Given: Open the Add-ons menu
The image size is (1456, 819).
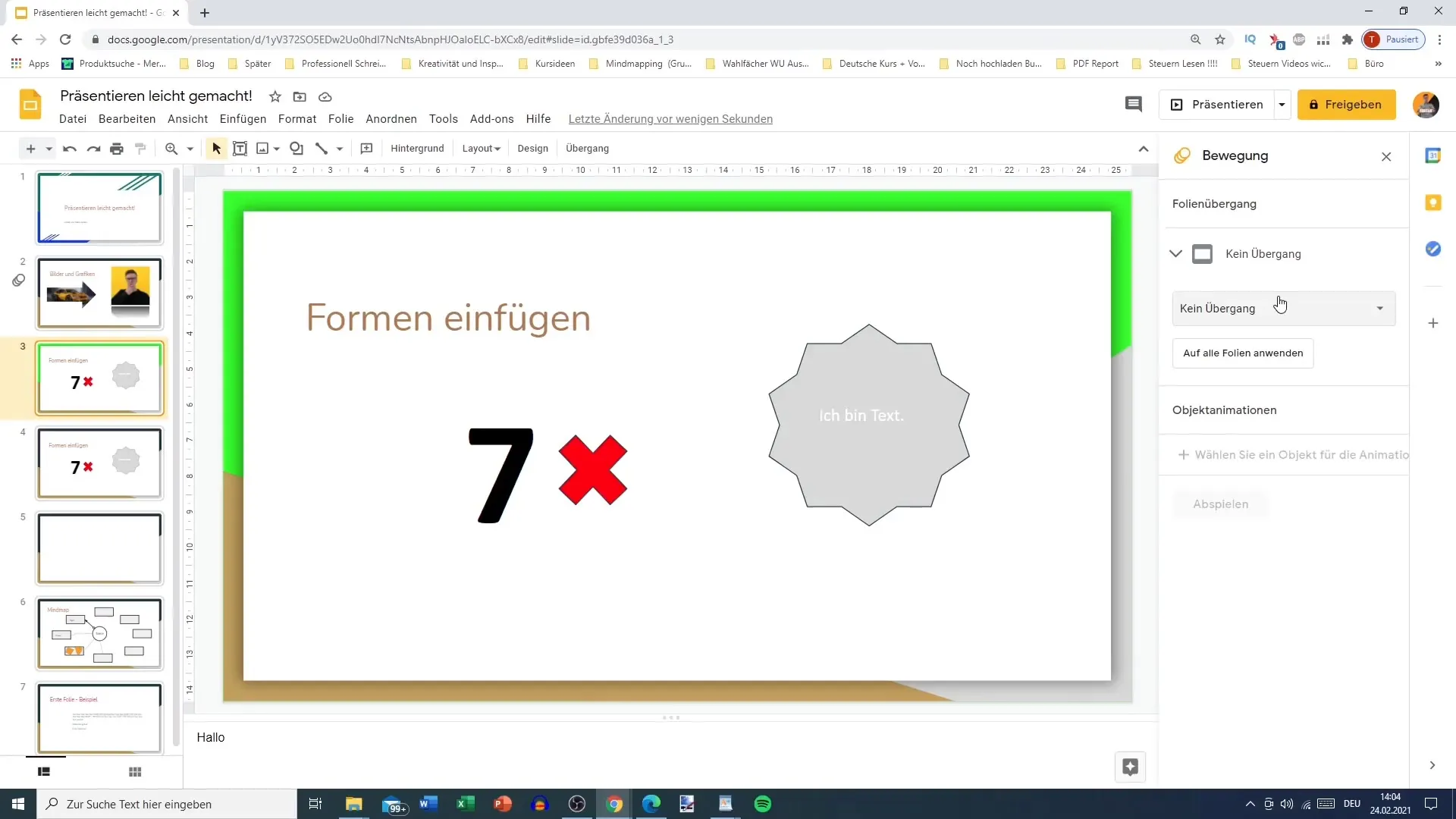Looking at the screenshot, I should click(491, 119).
